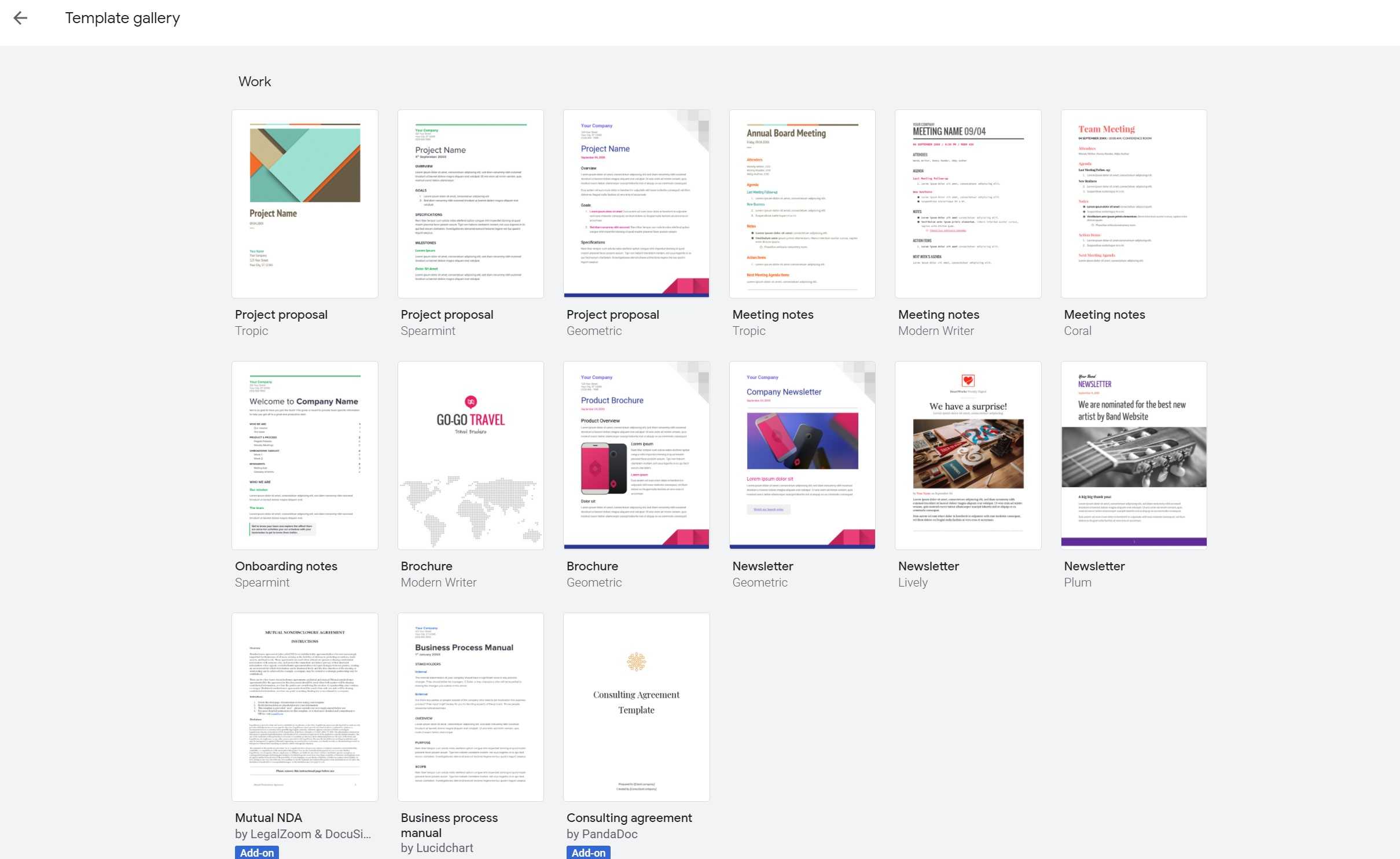Expand the Work section header
Image resolution: width=1400 pixels, height=859 pixels.
[x=254, y=82]
